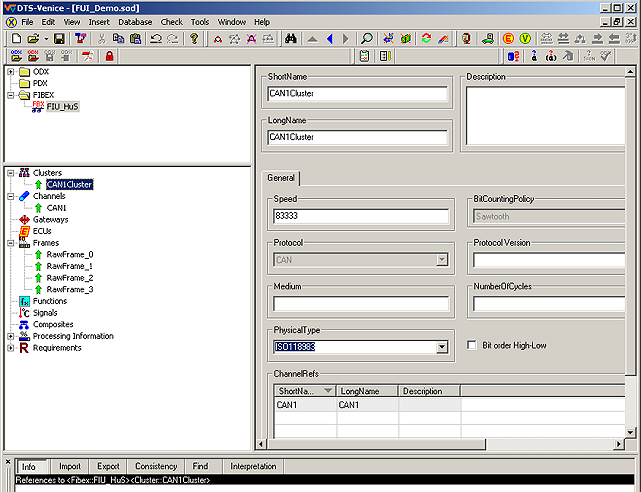
Task: Click the Speed input field
Action: point(361,216)
